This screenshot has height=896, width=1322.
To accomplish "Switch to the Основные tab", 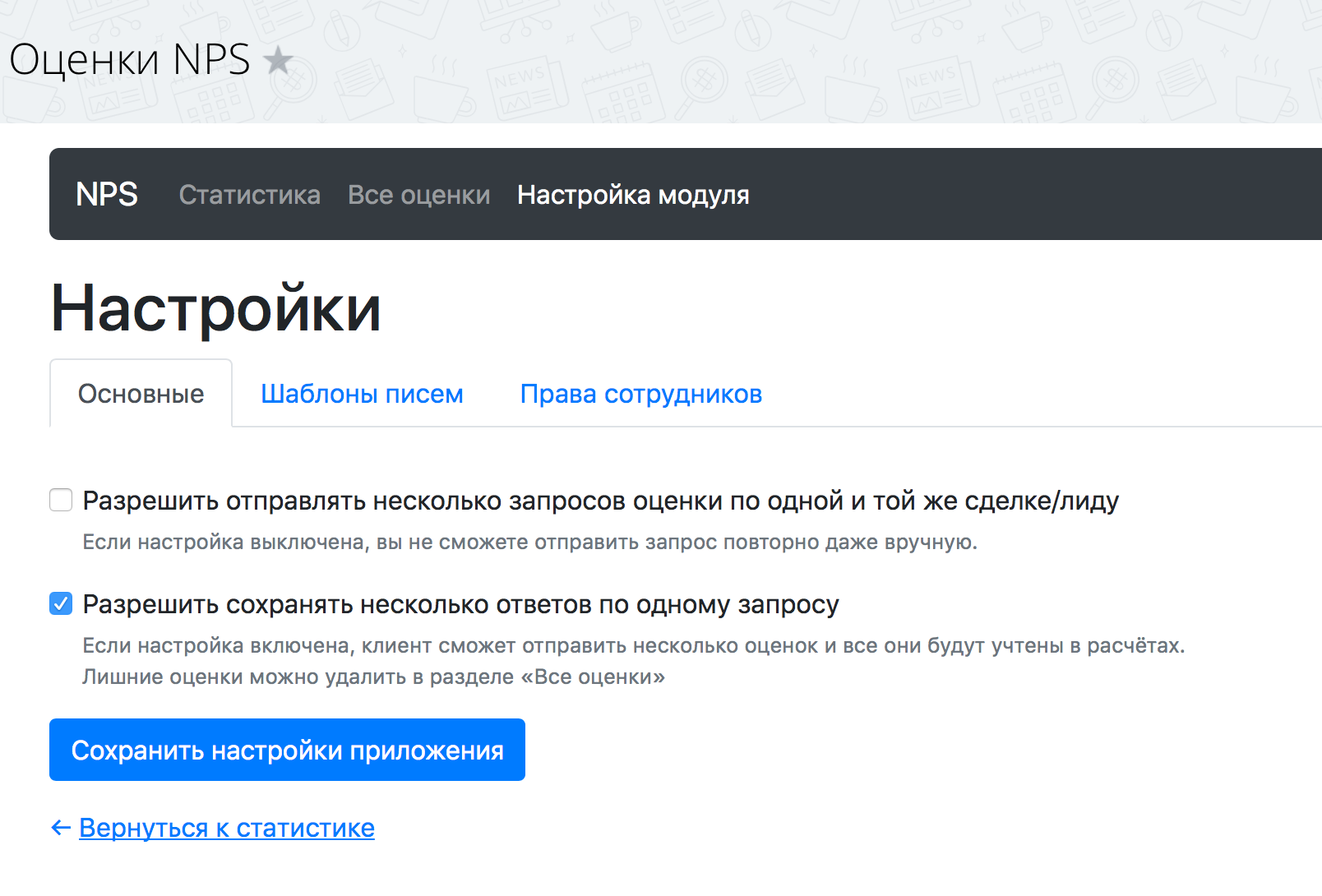I will click(141, 394).
